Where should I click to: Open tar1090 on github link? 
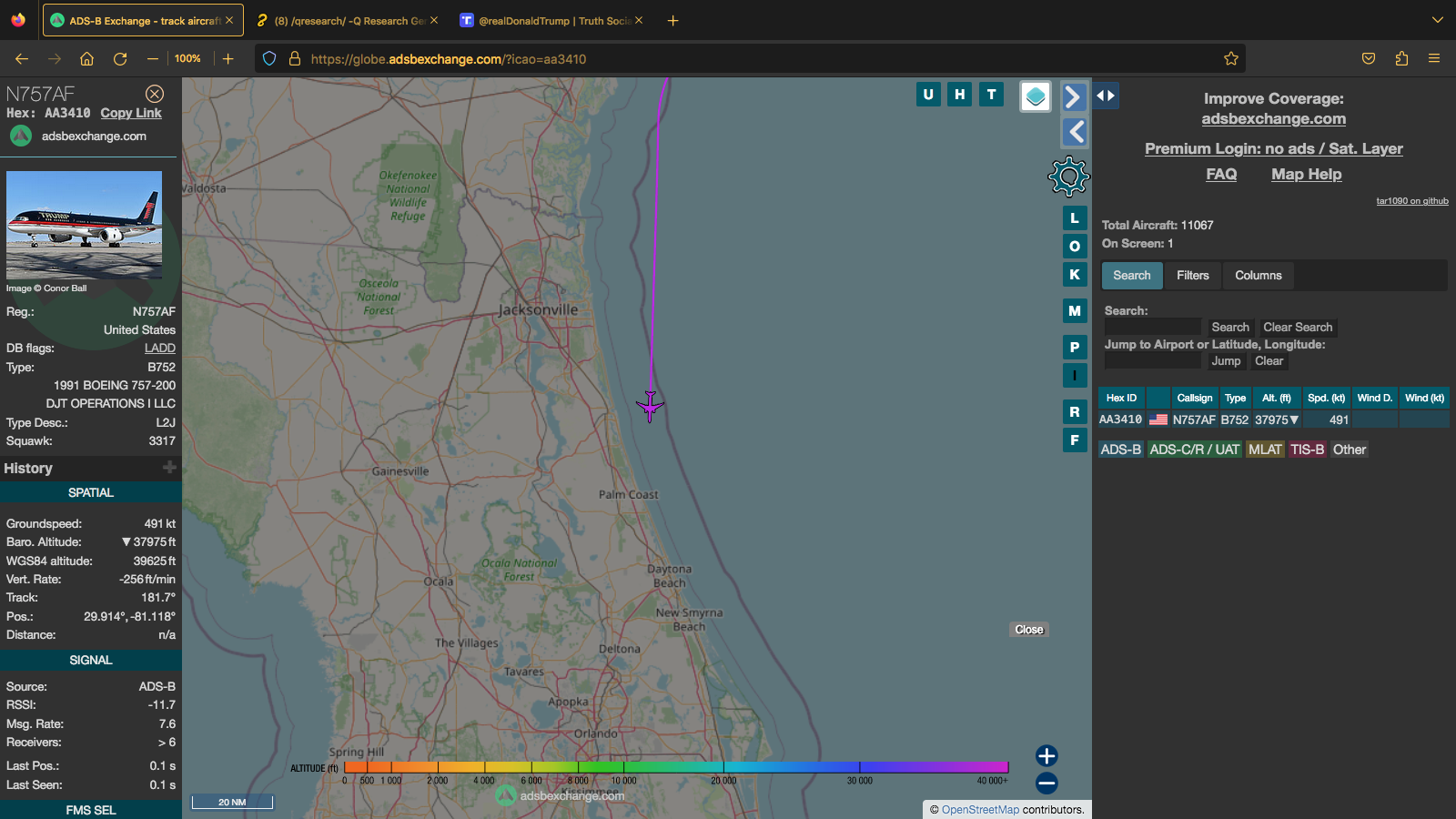point(1411,201)
